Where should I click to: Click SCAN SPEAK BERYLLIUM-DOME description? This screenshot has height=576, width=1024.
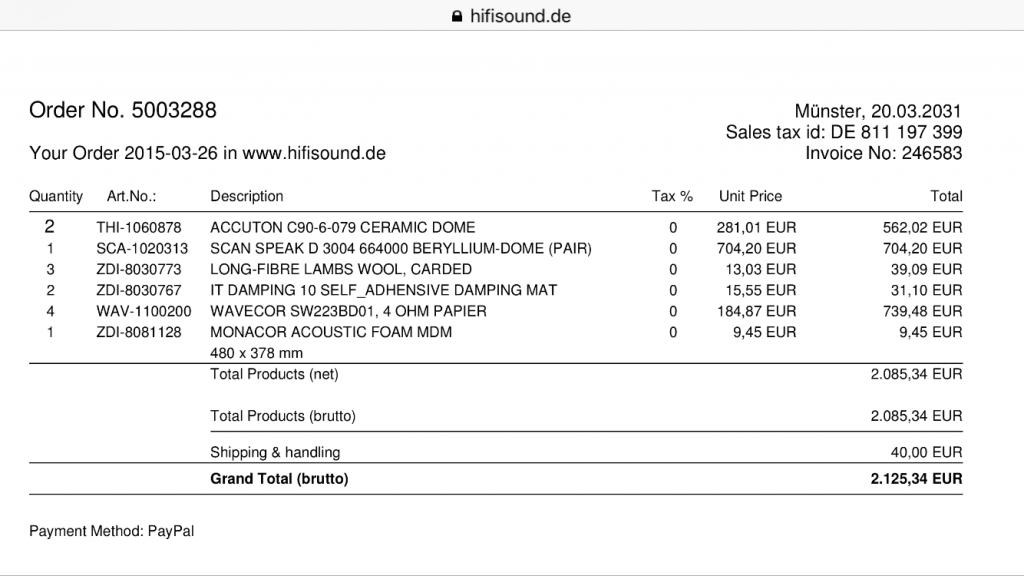401,249
